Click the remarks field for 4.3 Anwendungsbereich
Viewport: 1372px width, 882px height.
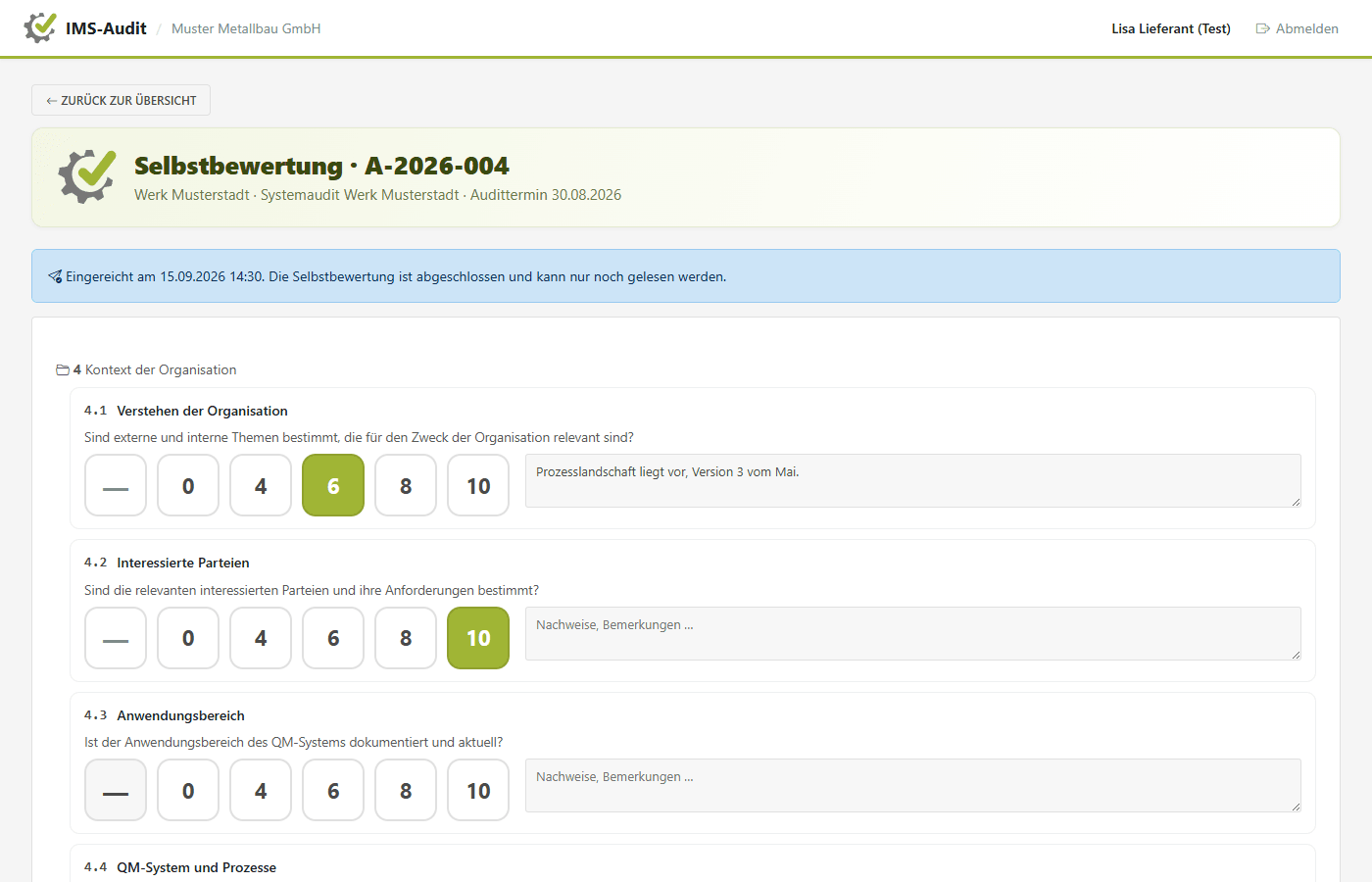pyautogui.click(x=913, y=785)
